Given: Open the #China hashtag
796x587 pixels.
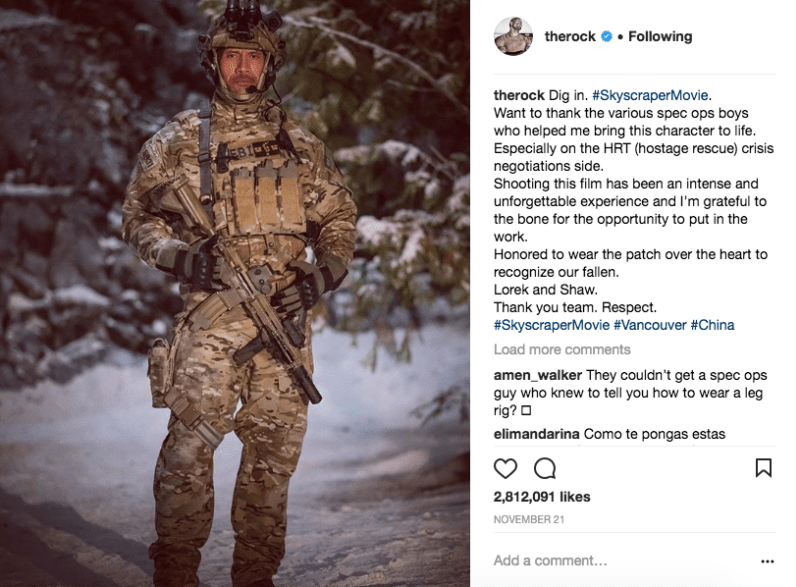Looking at the screenshot, I should pyautogui.click(x=712, y=325).
